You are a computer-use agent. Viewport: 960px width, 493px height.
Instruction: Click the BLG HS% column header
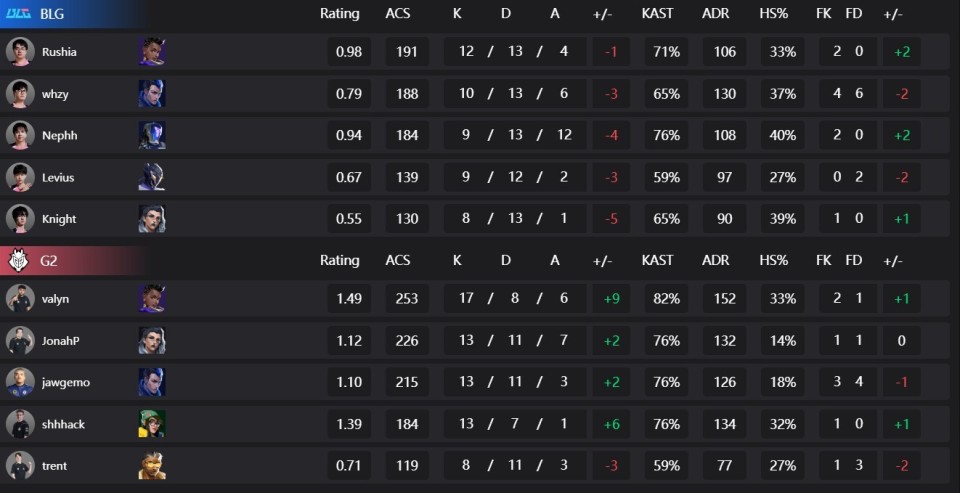point(774,13)
